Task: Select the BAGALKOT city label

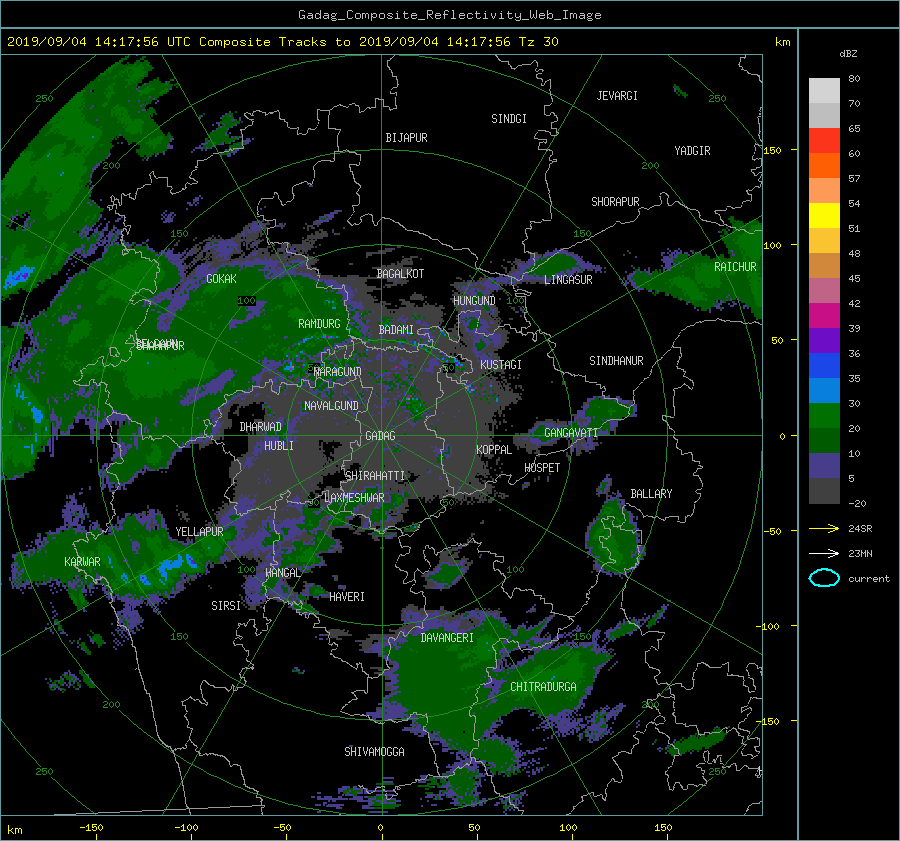Action: point(400,274)
